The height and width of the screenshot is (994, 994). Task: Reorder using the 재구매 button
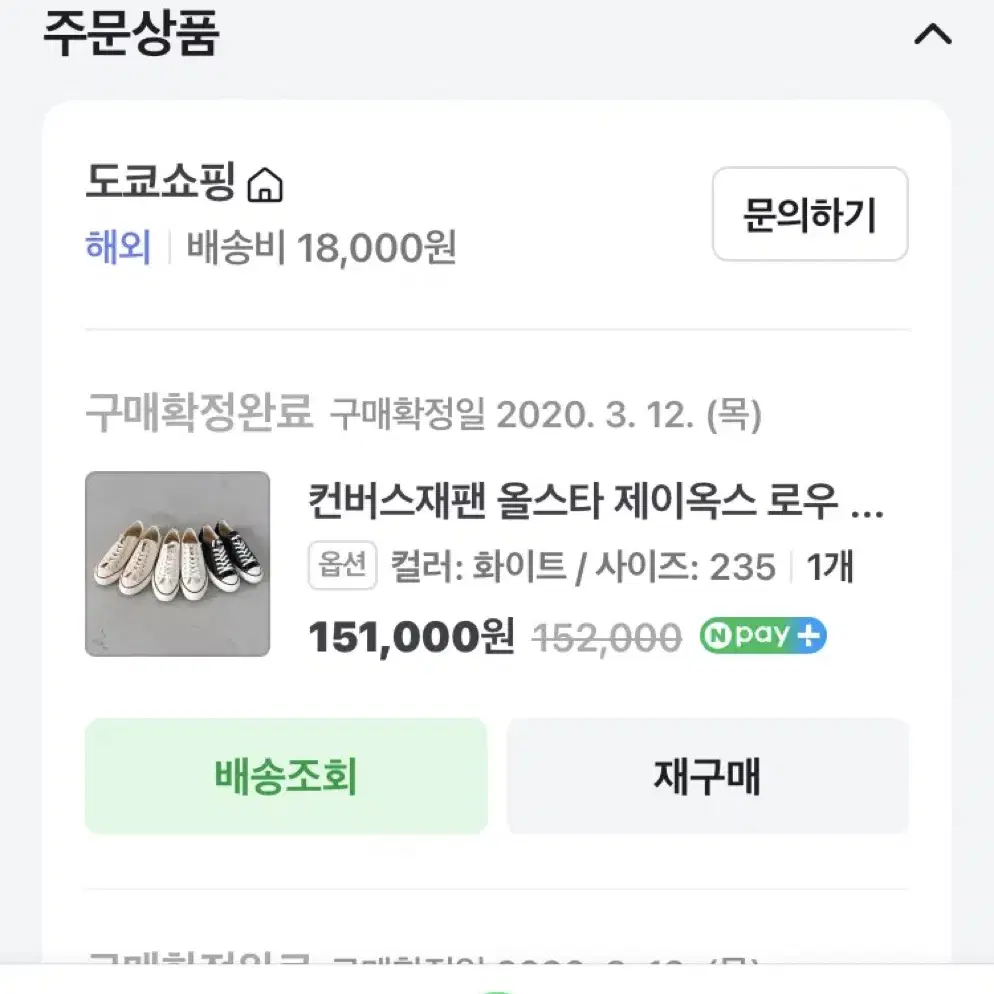point(707,776)
